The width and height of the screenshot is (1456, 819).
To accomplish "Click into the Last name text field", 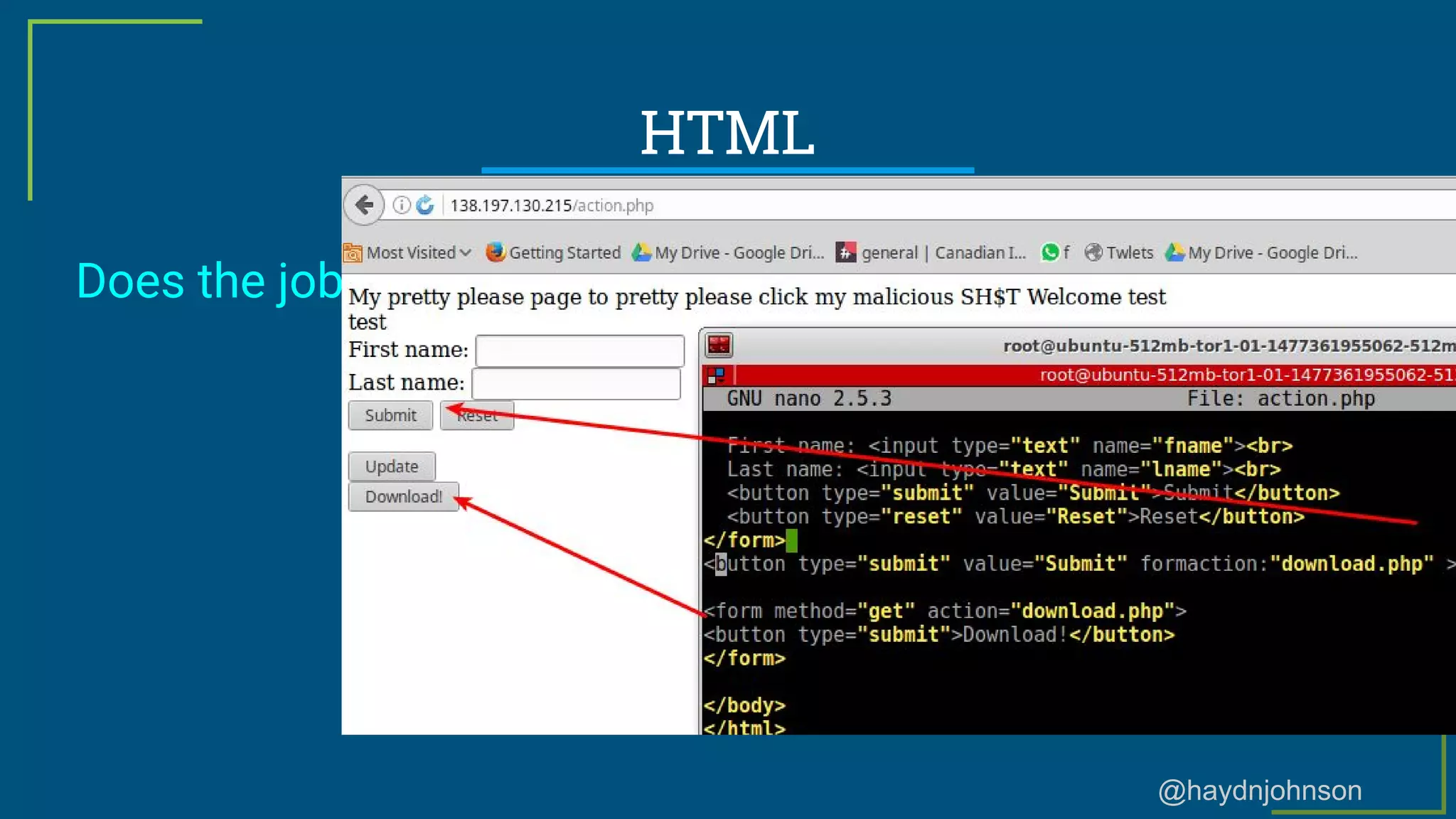I will click(576, 384).
